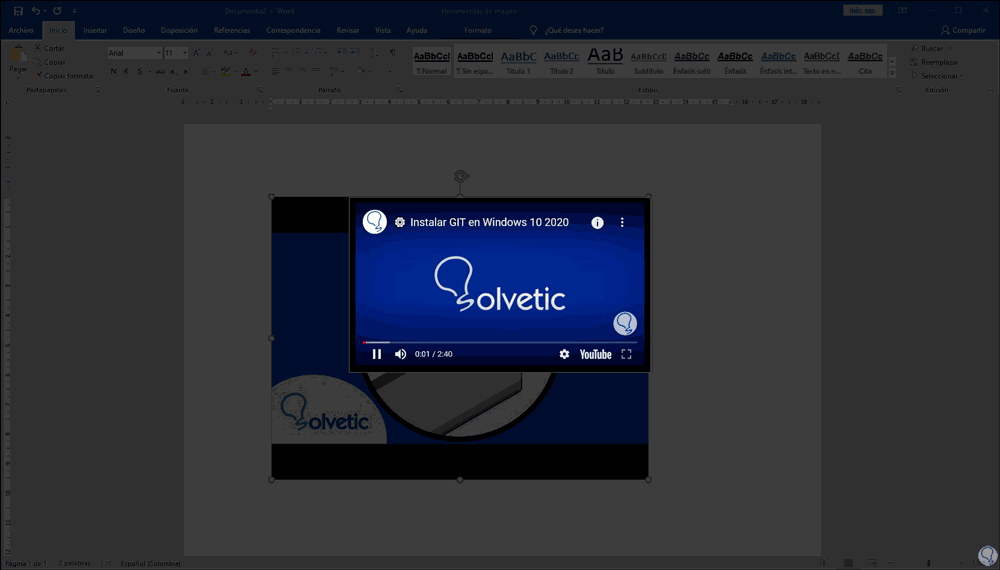Open the Quick Access Toolbar customization arrow
Viewport: 1000px width, 570px height.
pos(75,11)
